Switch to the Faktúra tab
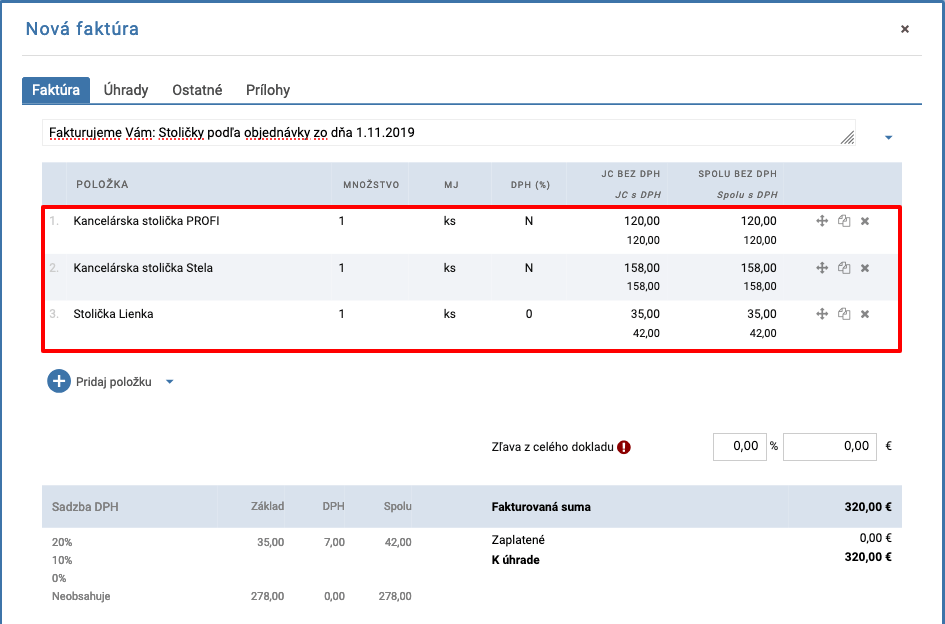This screenshot has width=945, height=624. click(56, 90)
